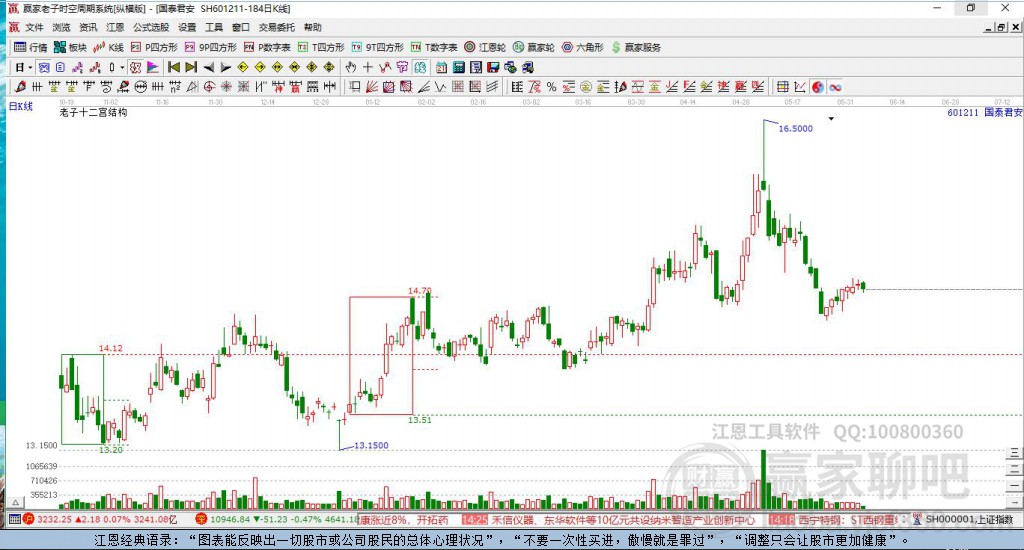1024x550 pixels.
Task: Expand the 日 period dropdown arrow
Action: pyautogui.click(x=30, y=67)
